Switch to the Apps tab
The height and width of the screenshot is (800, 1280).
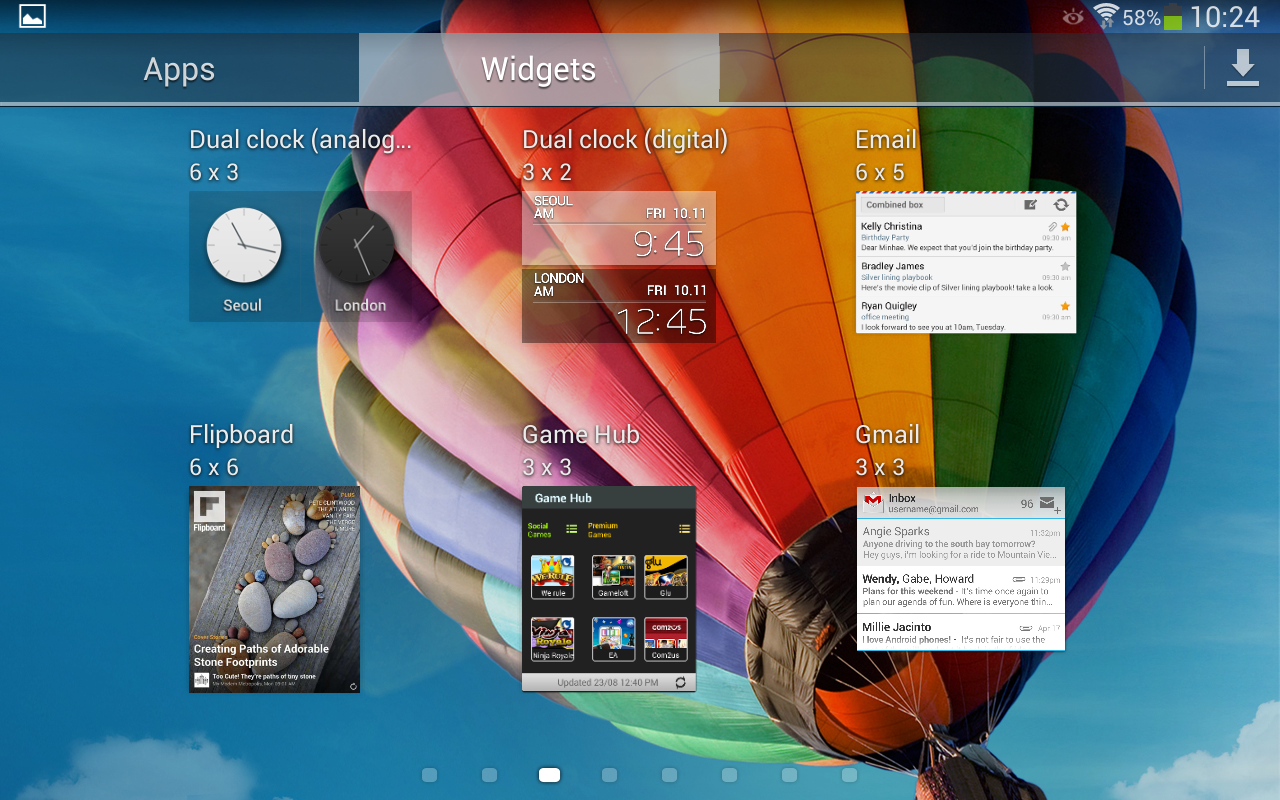pyautogui.click(x=179, y=69)
